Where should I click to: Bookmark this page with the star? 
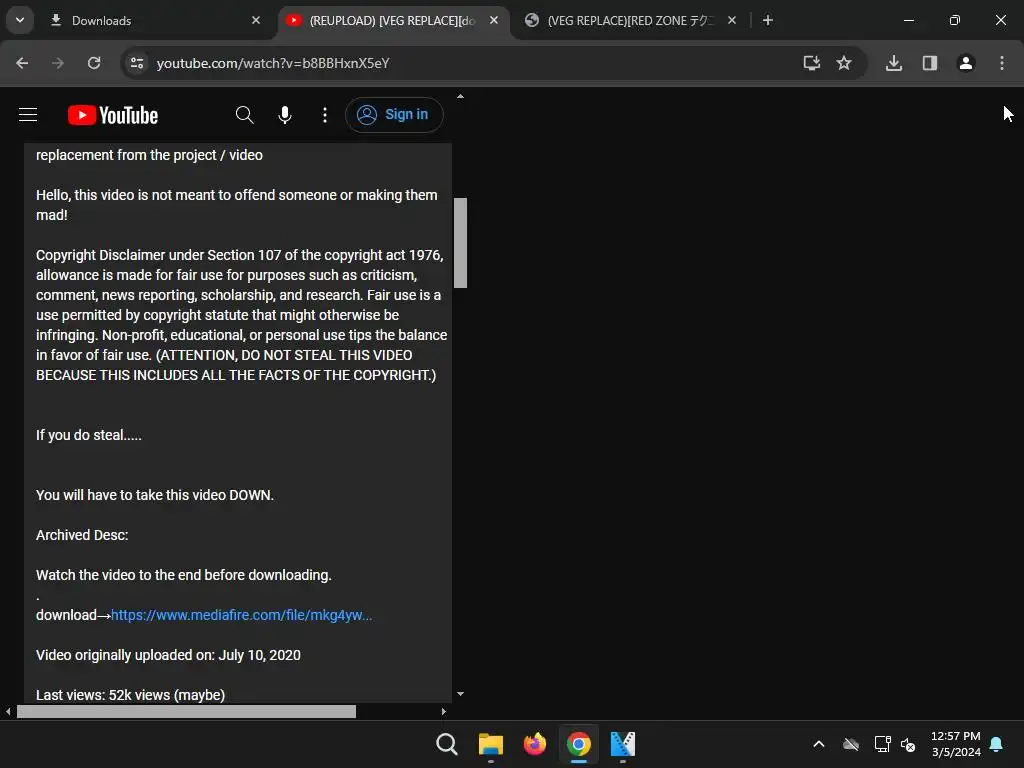[844, 63]
